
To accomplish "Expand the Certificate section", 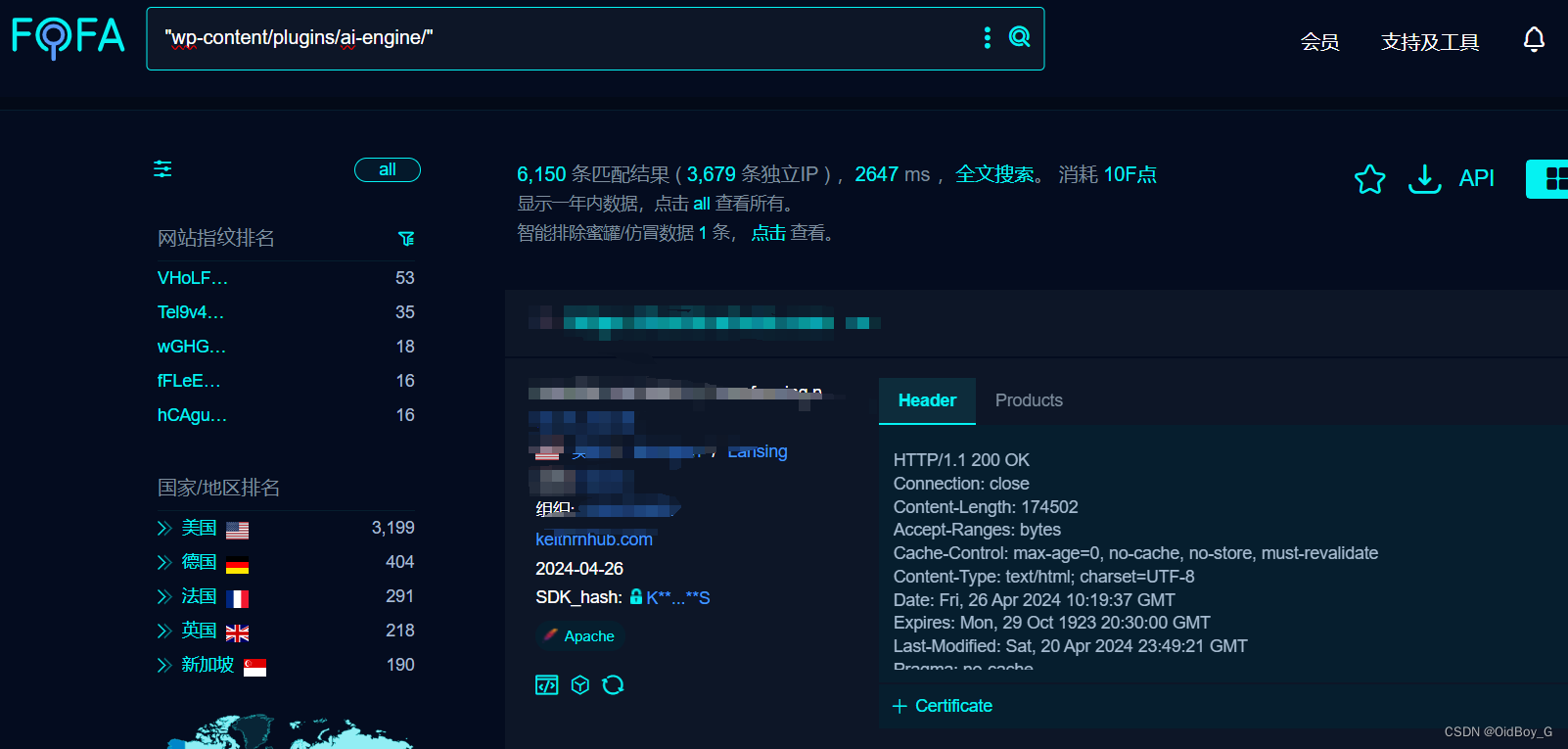I will [942, 706].
